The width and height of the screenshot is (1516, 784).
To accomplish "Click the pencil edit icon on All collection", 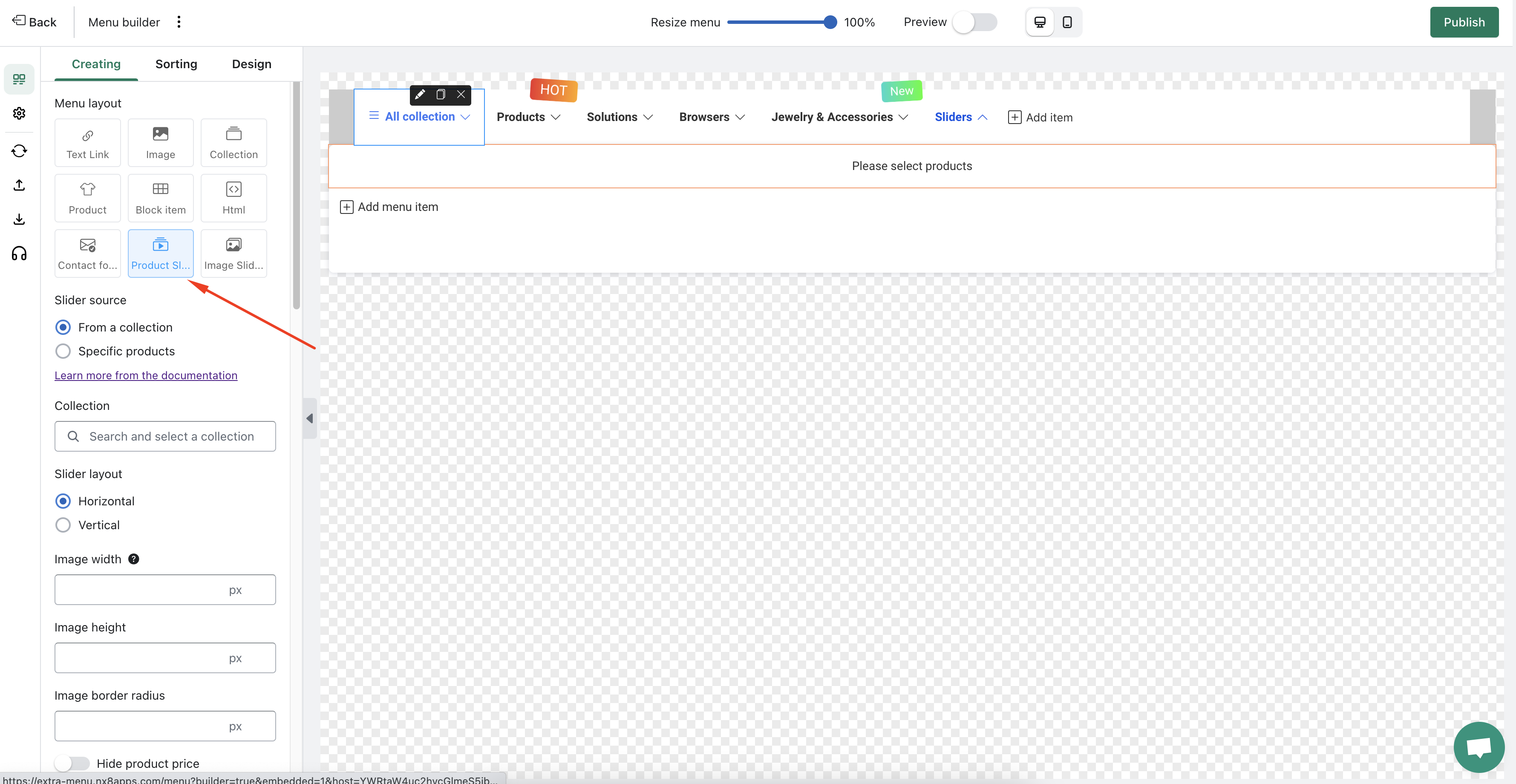I will [x=420, y=94].
